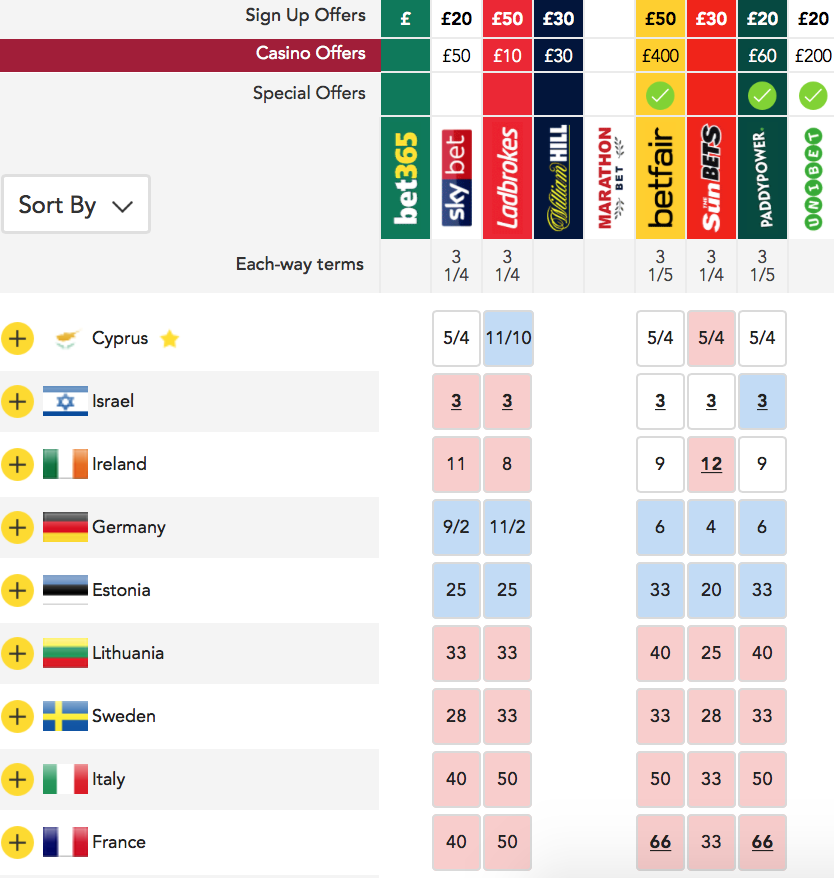The image size is (834, 878).
Task: Click the yellow star beside Cyprus
Action: (x=170, y=339)
